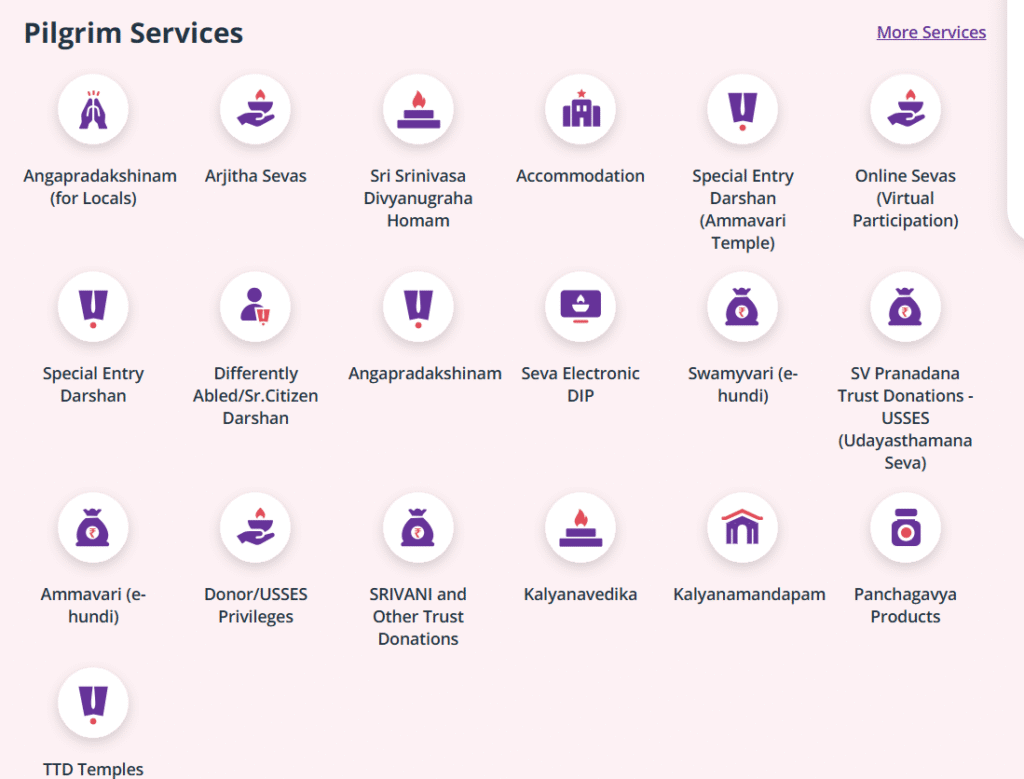Click 'Special Entry Darshan (Ammavari Temple)' label
Screen dimensions: 1024x779
coord(743,209)
